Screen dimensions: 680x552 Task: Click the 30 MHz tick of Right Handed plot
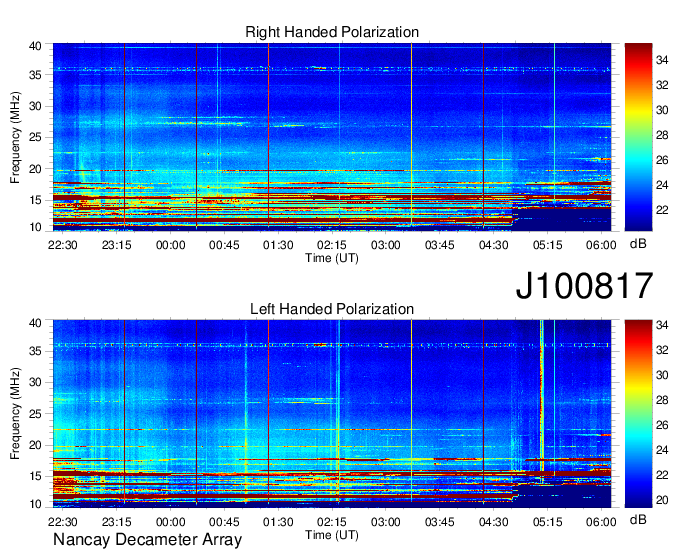[x=35, y=106]
